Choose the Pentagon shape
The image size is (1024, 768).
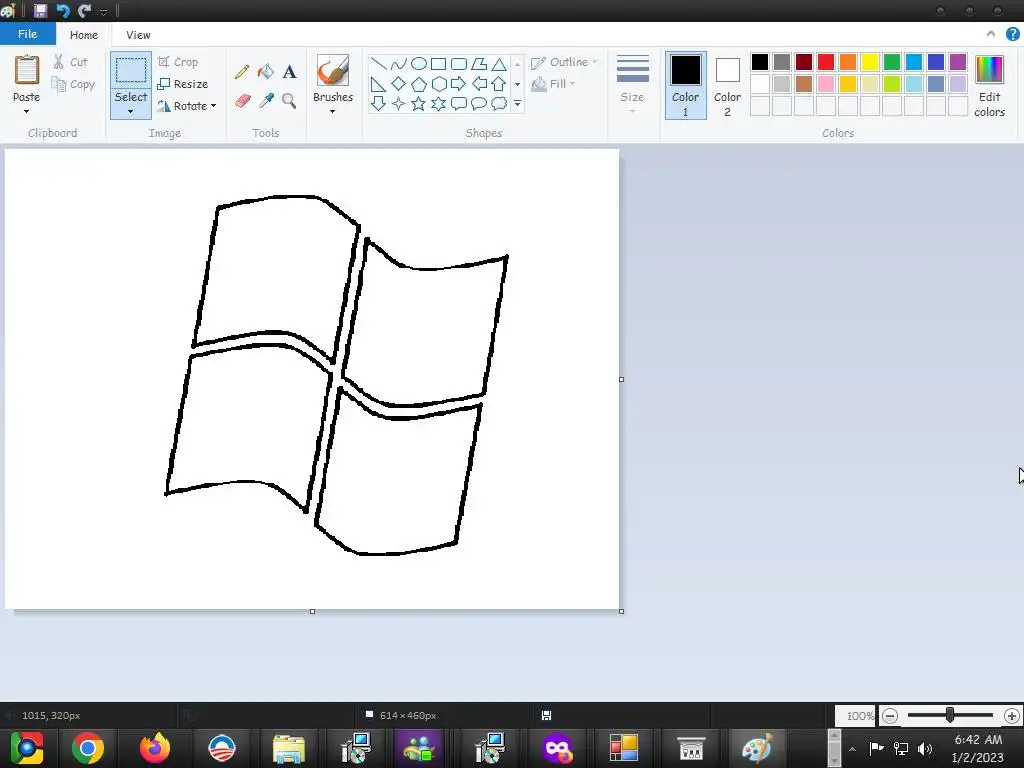pos(419,84)
